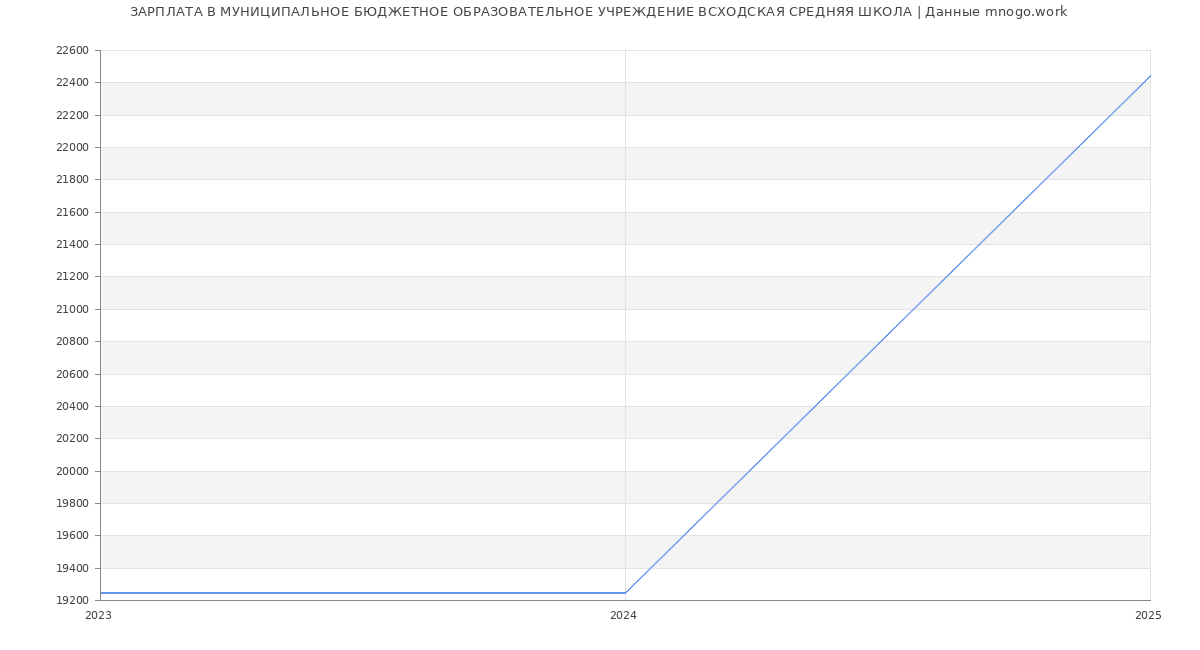This screenshot has width=1200, height=650.
Task: Click the 22000 y-axis label
Action: (72, 148)
